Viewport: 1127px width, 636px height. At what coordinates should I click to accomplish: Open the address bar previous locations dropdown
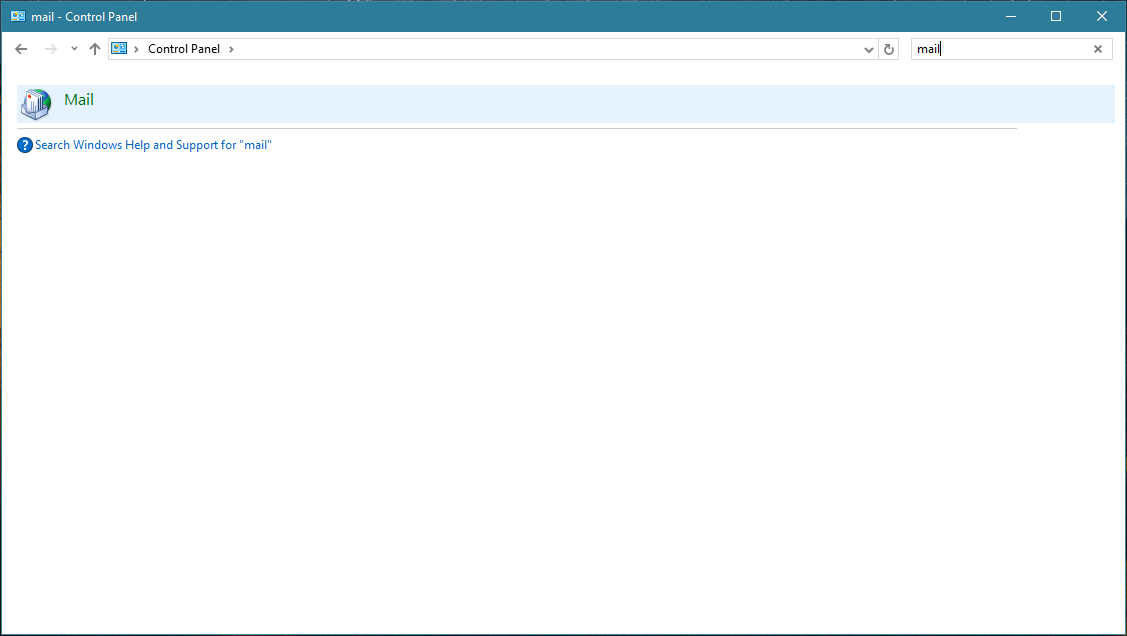[x=868, y=49]
